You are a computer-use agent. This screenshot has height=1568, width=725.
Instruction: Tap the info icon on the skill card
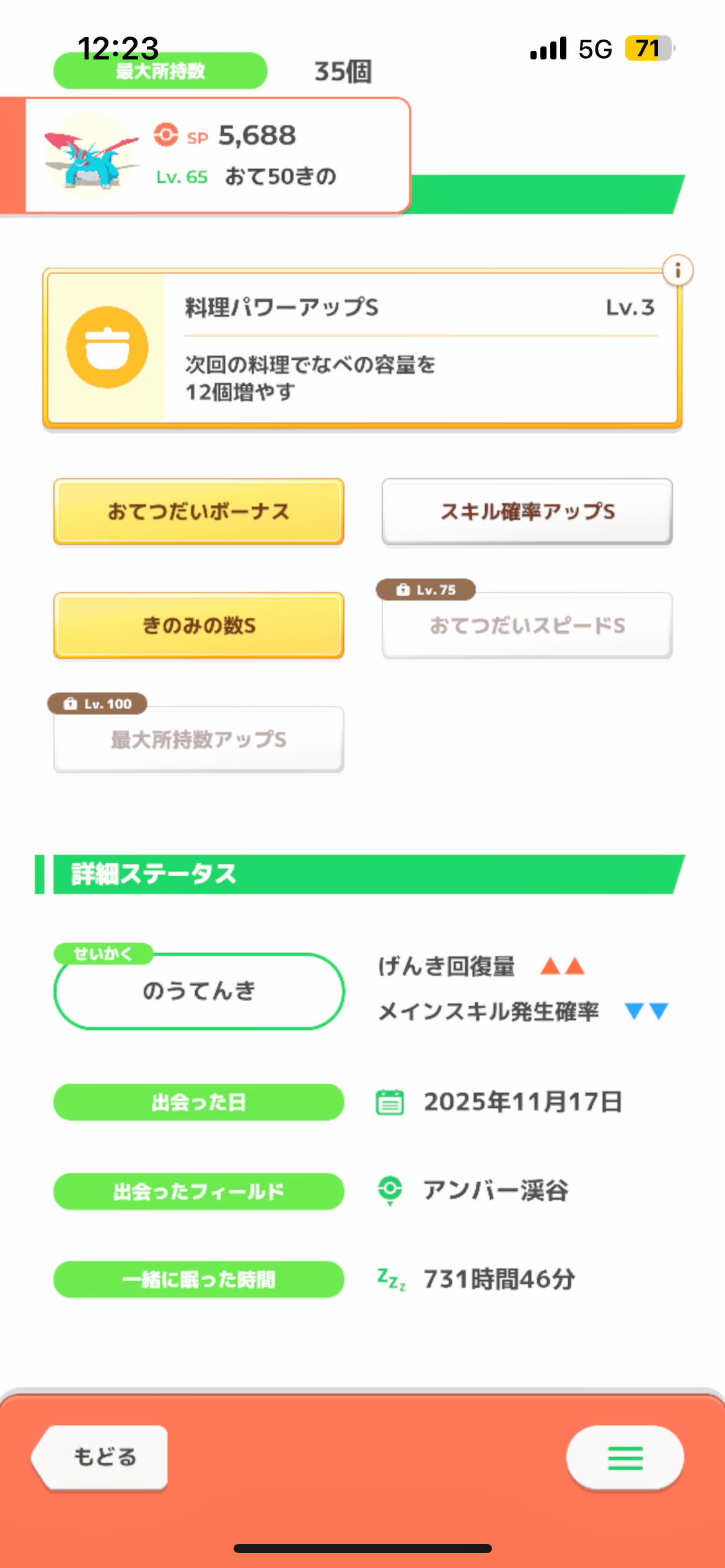(677, 271)
